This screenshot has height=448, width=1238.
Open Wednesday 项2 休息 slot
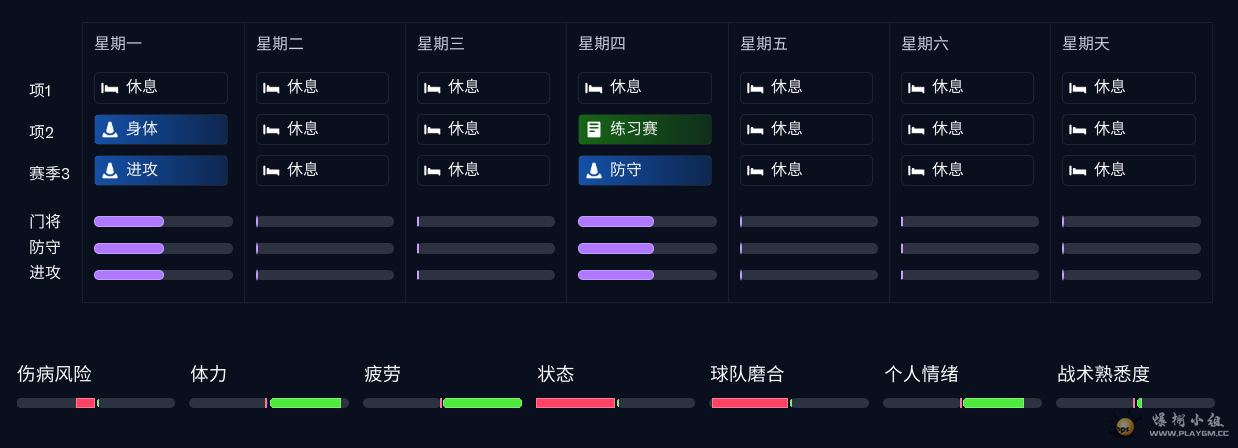click(x=483, y=129)
